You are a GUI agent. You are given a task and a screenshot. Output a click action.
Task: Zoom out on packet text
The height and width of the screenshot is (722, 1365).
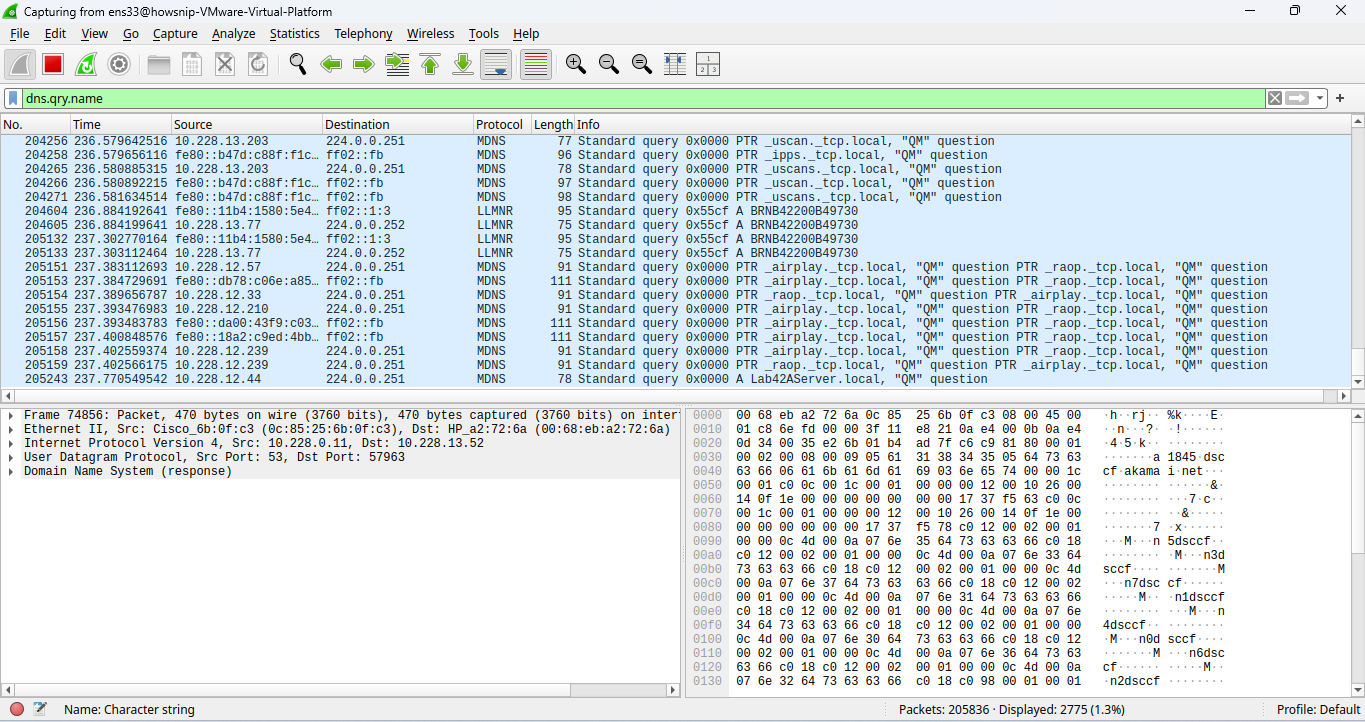point(609,64)
